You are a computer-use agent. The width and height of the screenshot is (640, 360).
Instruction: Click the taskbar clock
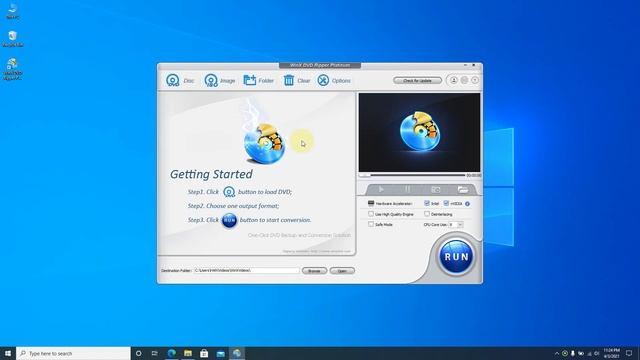(x=611, y=353)
